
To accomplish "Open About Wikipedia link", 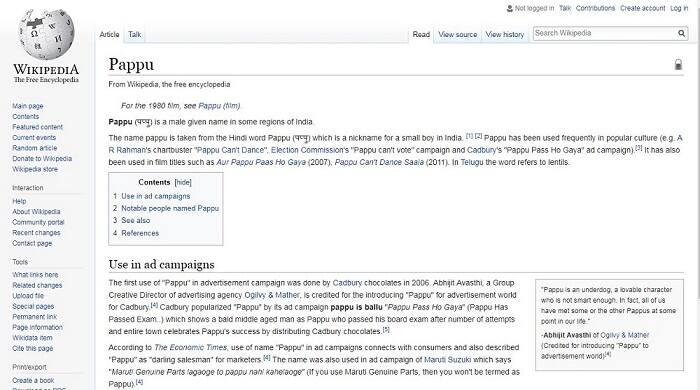I will [36, 212].
